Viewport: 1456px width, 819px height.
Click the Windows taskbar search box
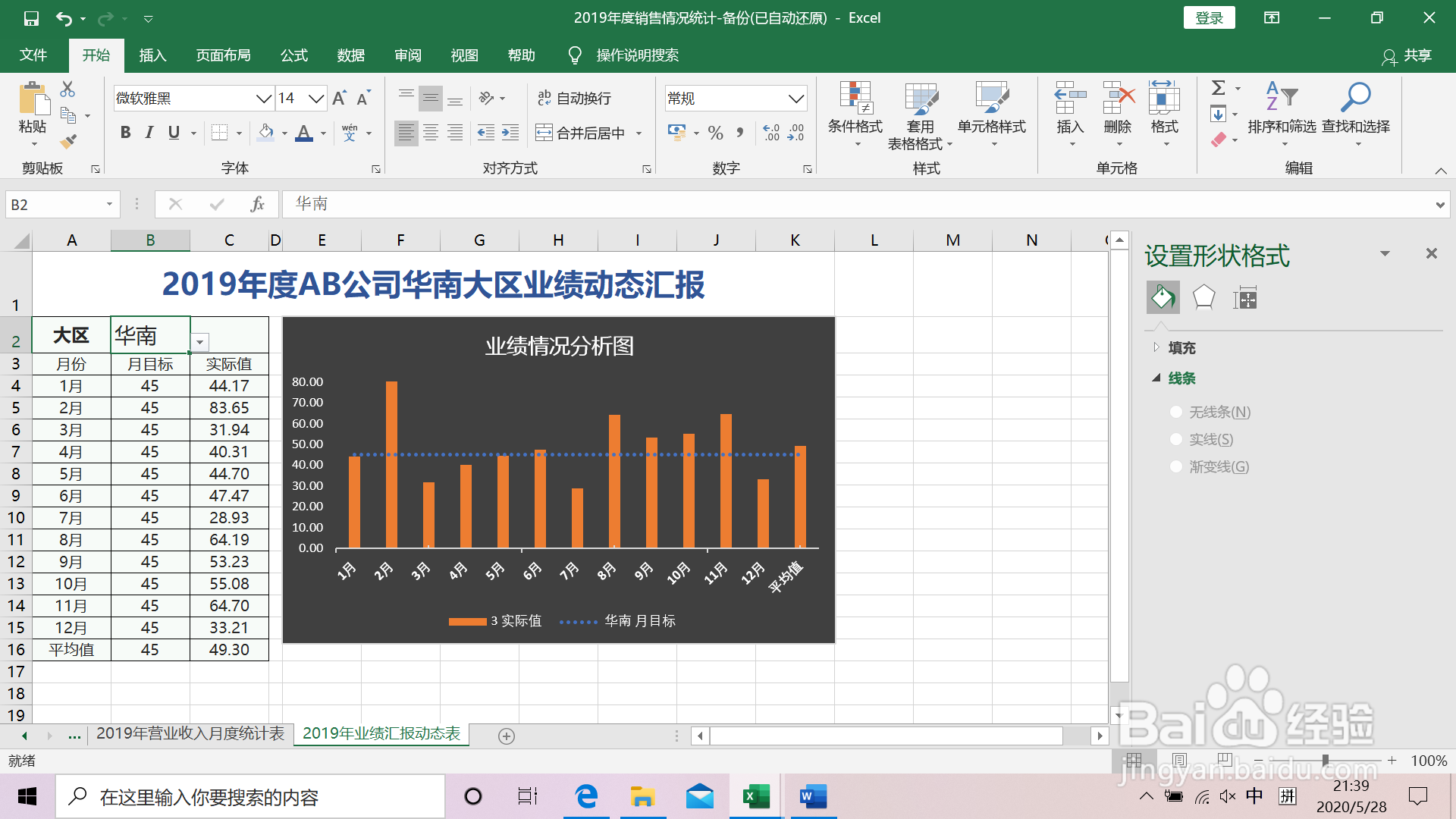(x=250, y=797)
